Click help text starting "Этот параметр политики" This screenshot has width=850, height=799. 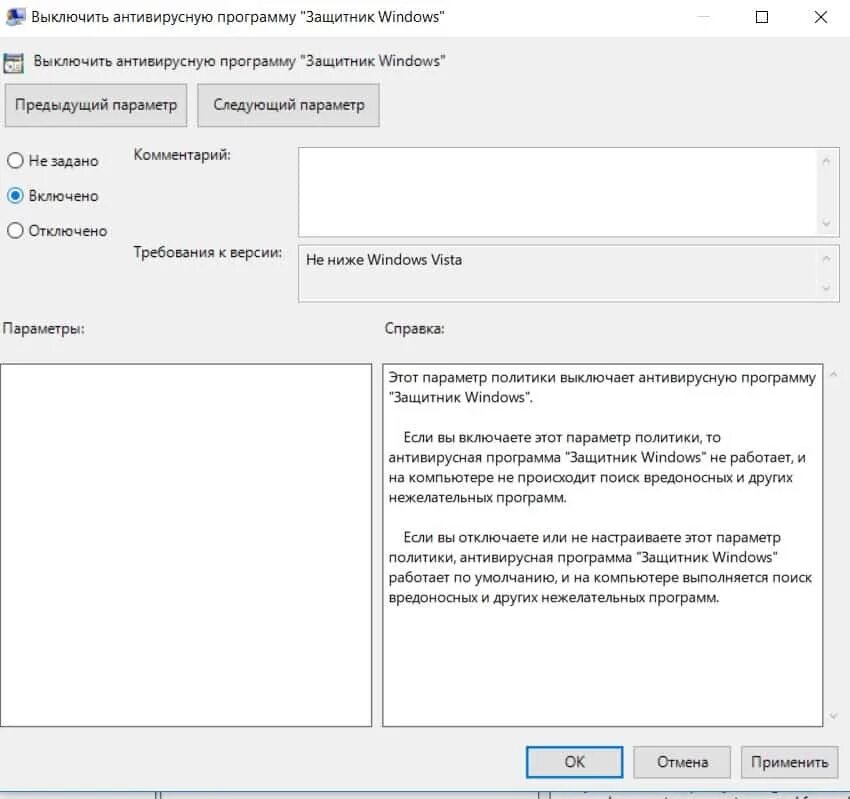602,387
